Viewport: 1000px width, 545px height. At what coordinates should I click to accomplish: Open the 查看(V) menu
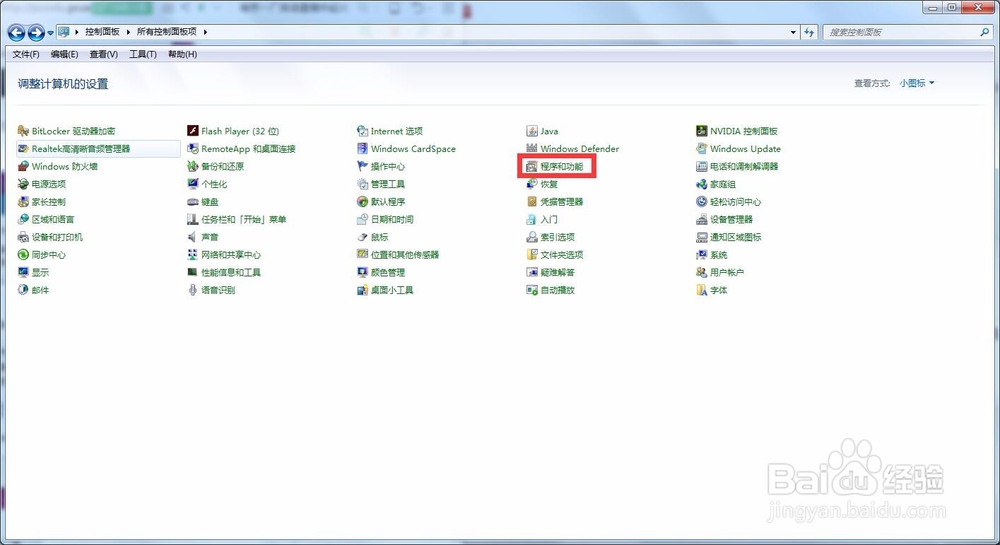(103, 54)
